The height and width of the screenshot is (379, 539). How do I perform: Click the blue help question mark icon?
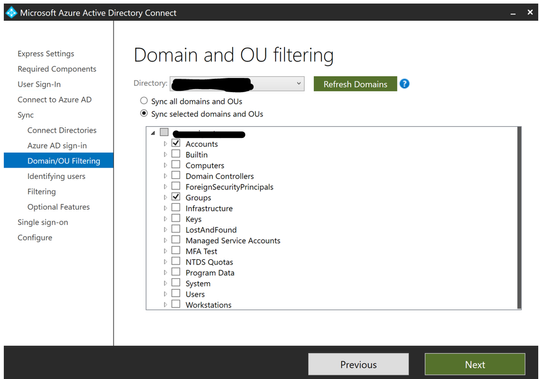pyautogui.click(x=405, y=84)
